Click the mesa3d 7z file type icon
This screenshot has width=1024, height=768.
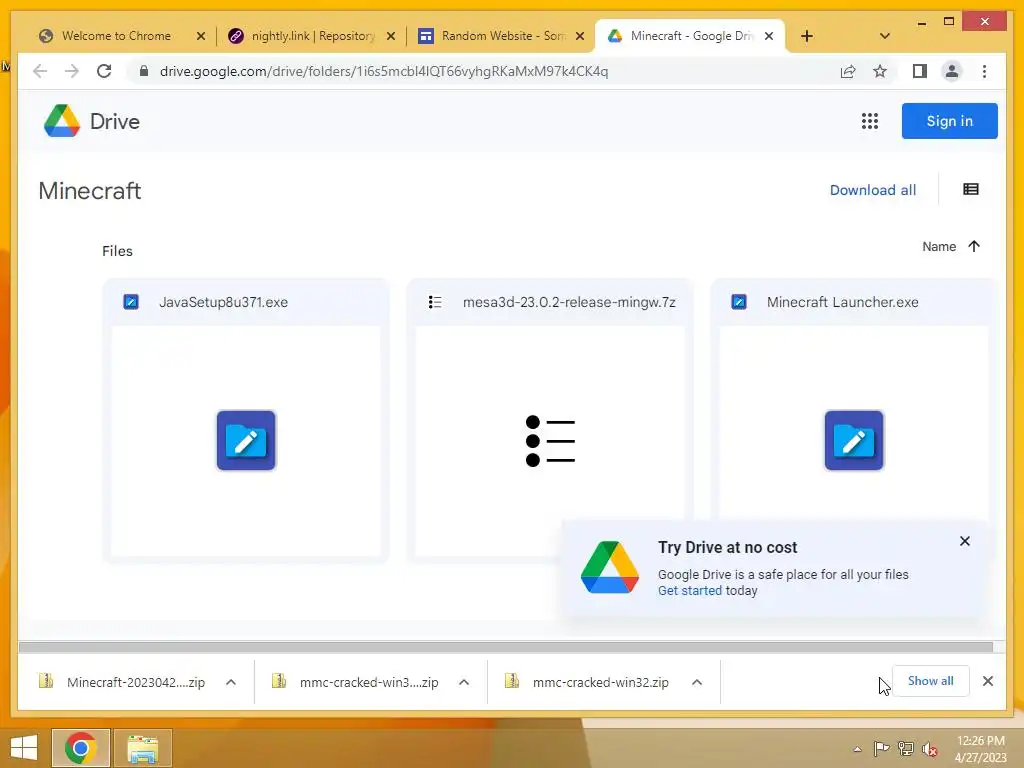pos(435,302)
